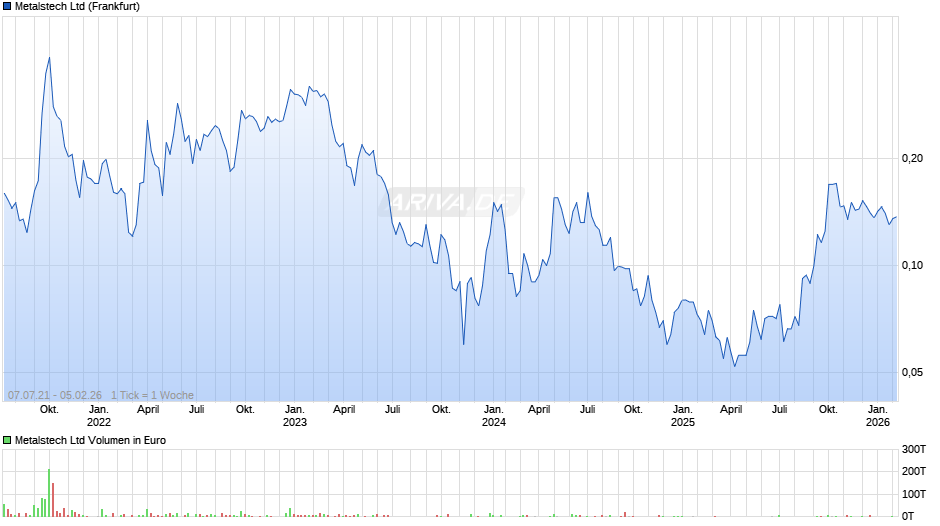Click the 'Jan. 2023' time axis label
940x526 pixels.
[x=294, y=416]
